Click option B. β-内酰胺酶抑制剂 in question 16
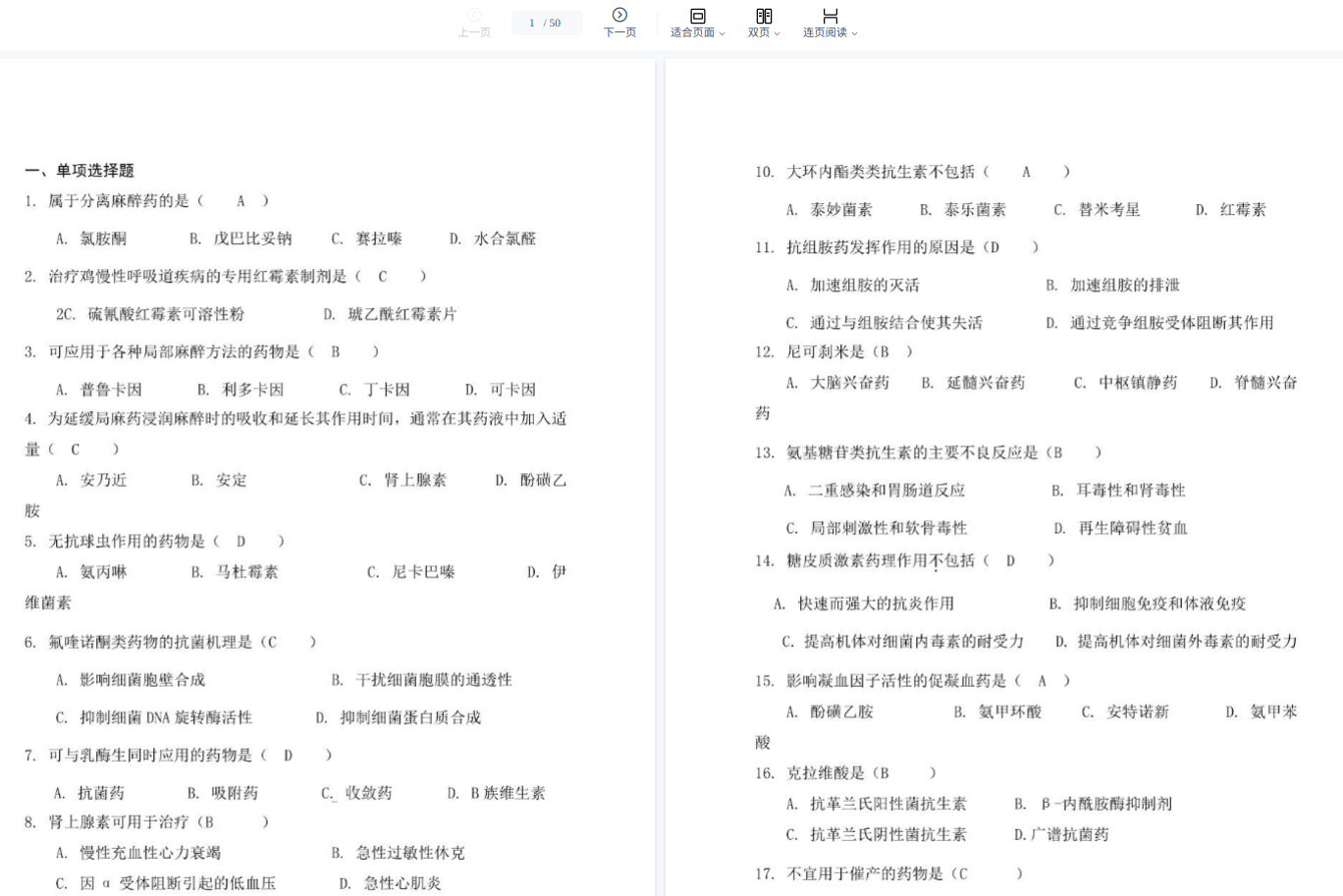Screen dimensions: 1343x896 click(1093, 804)
